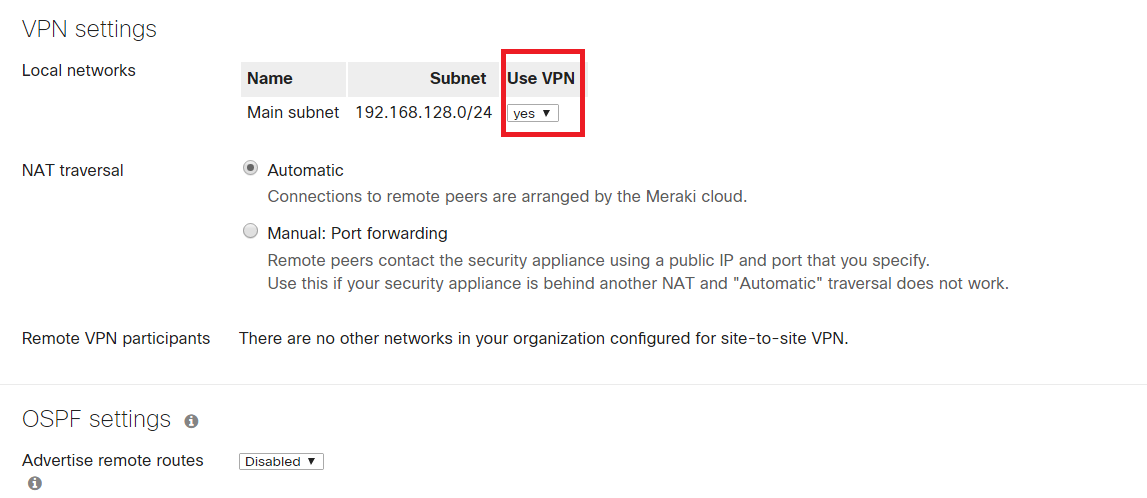This screenshot has height=498, width=1147.
Task: Select Manual: Port forwarding radio button
Action: 250,232
